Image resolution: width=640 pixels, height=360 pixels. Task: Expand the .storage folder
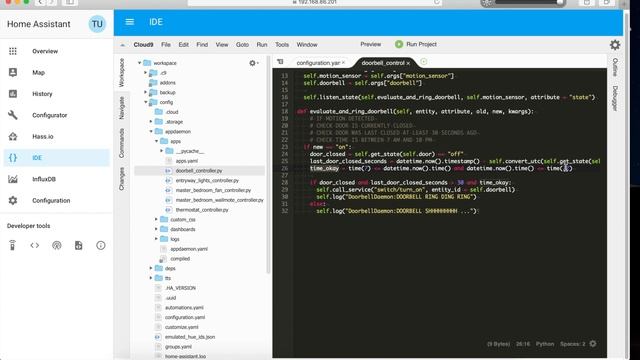point(151,122)
